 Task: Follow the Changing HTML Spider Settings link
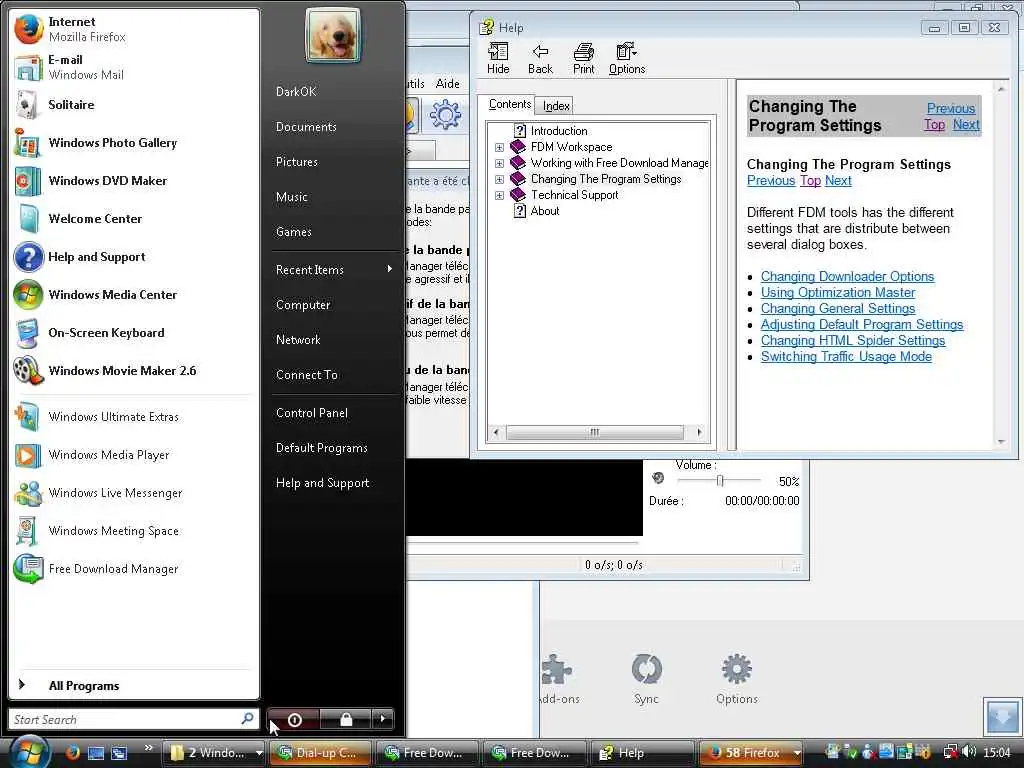[x=853, y=340]
